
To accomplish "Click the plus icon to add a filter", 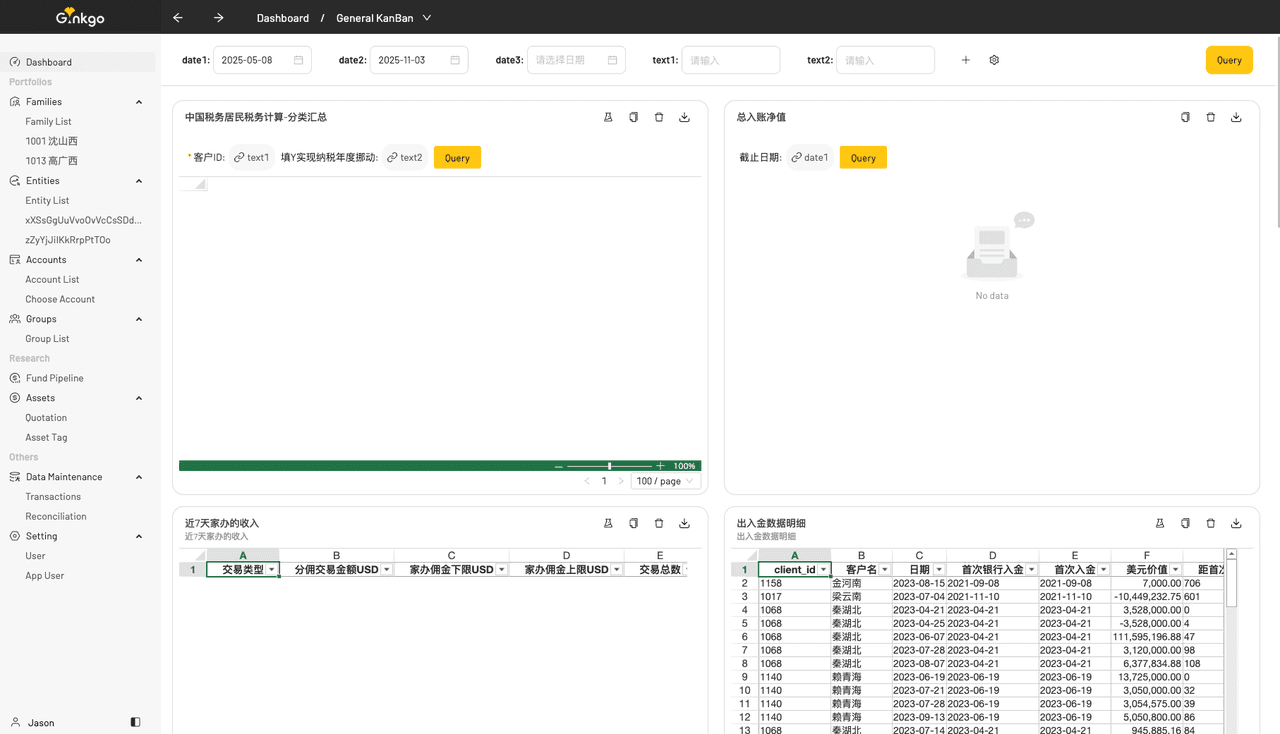I will [x=966, y=60].
